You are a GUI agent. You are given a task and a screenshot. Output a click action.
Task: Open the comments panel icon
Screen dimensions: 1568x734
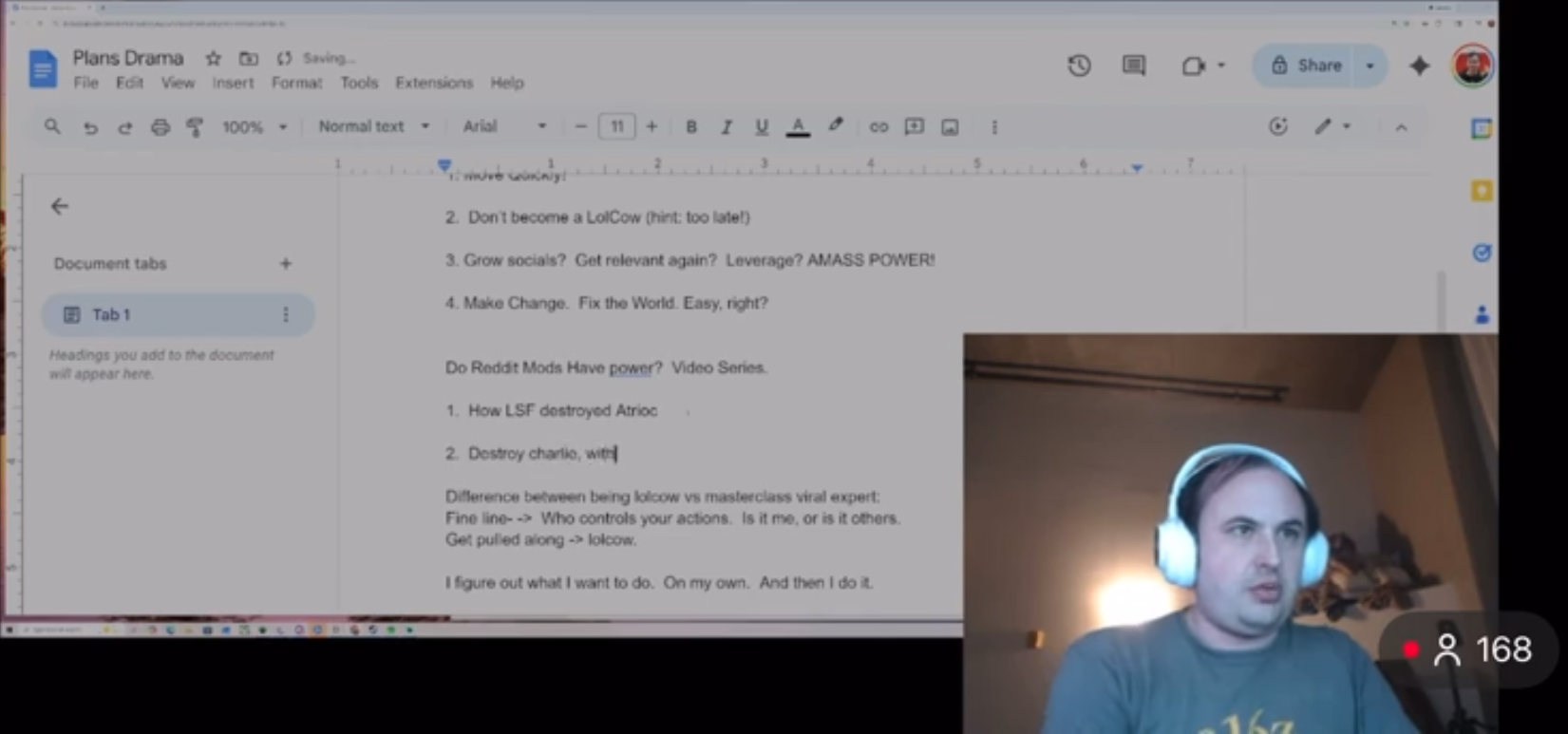1133,66
